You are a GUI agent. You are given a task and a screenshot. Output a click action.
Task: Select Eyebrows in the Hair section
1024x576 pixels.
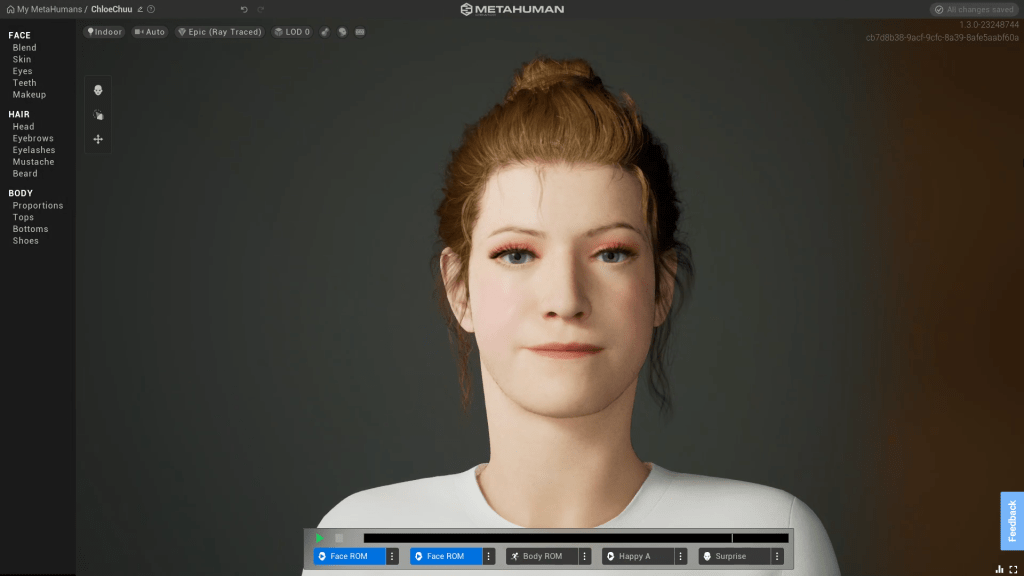click(x=33, y=138)
